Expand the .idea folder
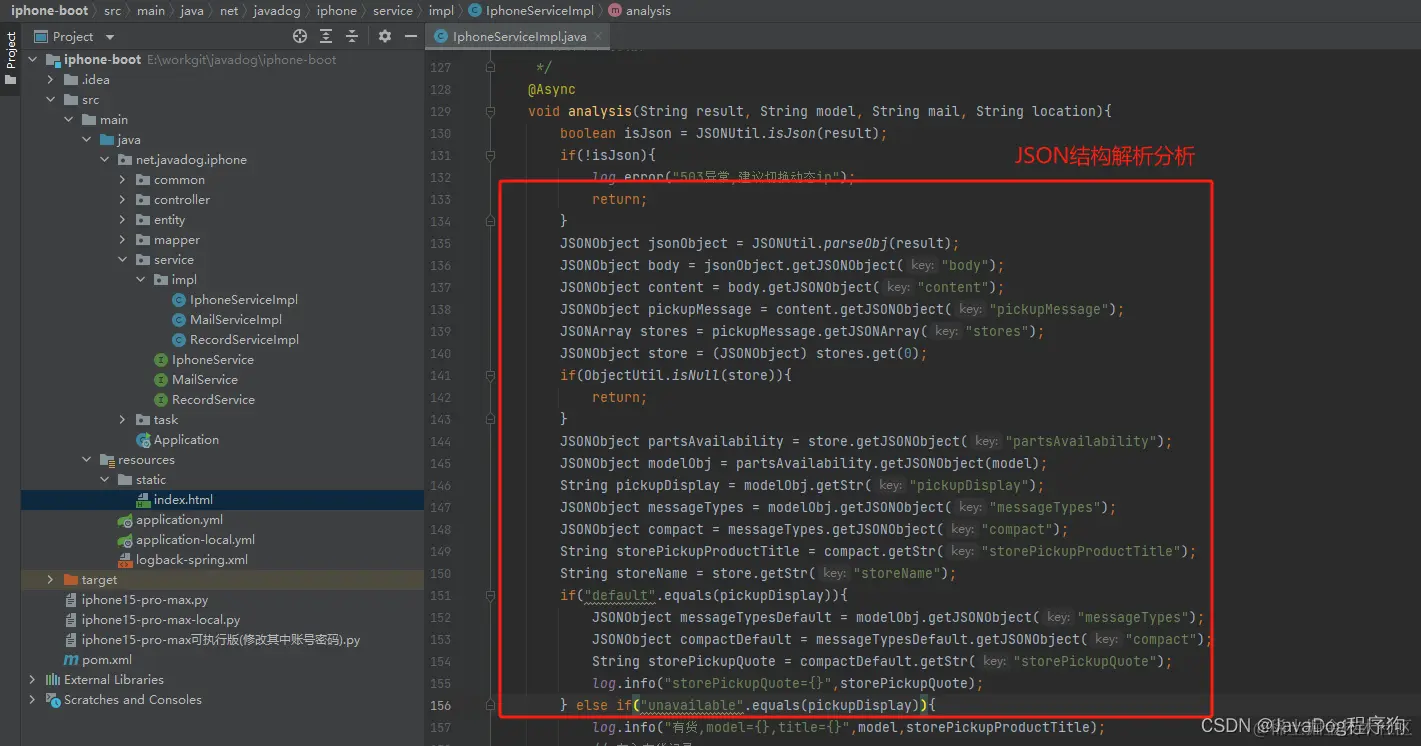Screen dimensions: 1421x746 [x=50, y=80]
